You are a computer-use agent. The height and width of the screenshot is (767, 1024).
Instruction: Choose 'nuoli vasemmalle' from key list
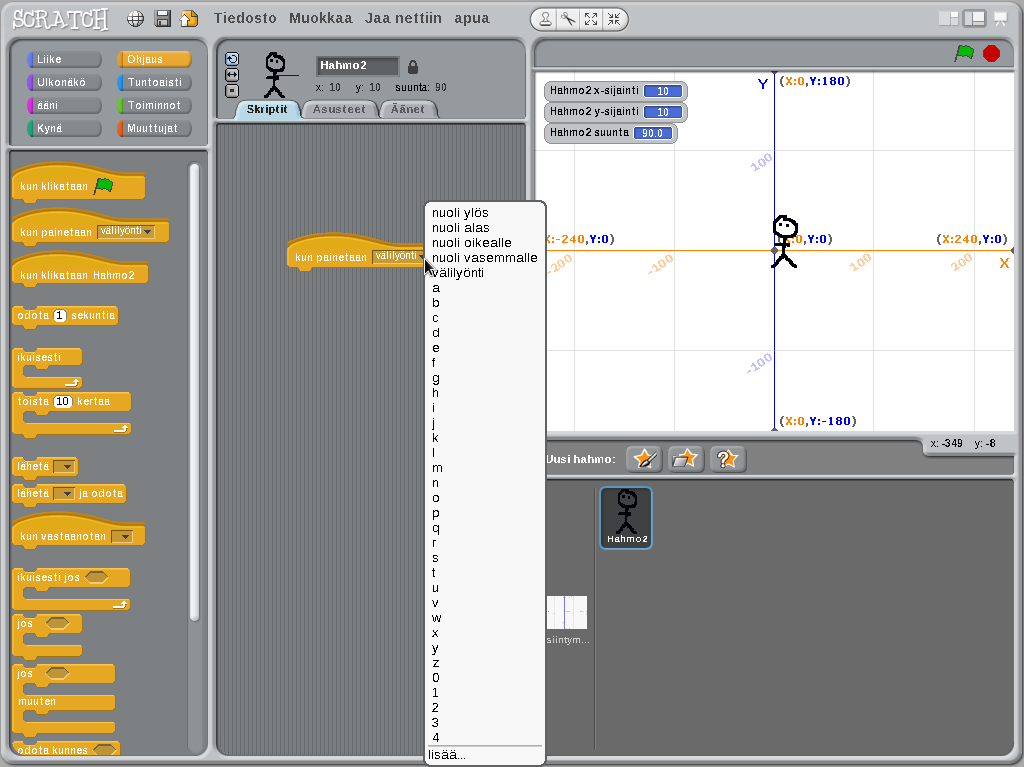485,258
